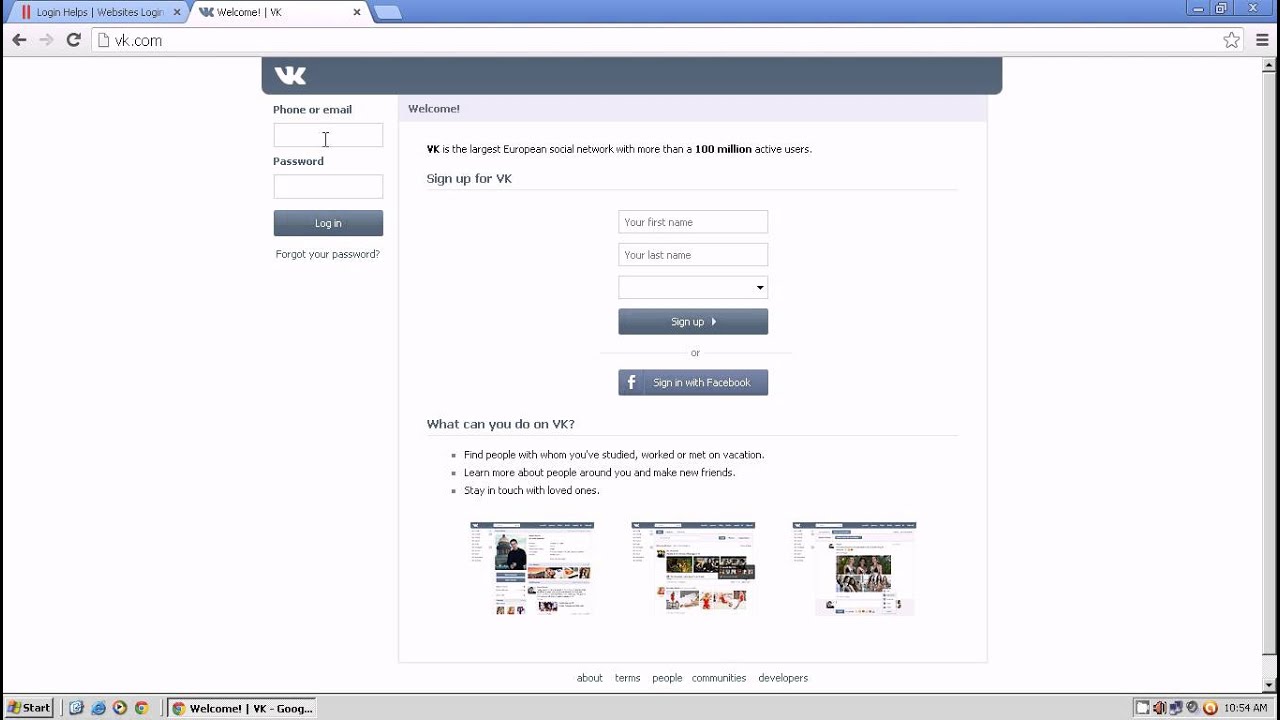Click the browser forward arrow

[46, 40]
